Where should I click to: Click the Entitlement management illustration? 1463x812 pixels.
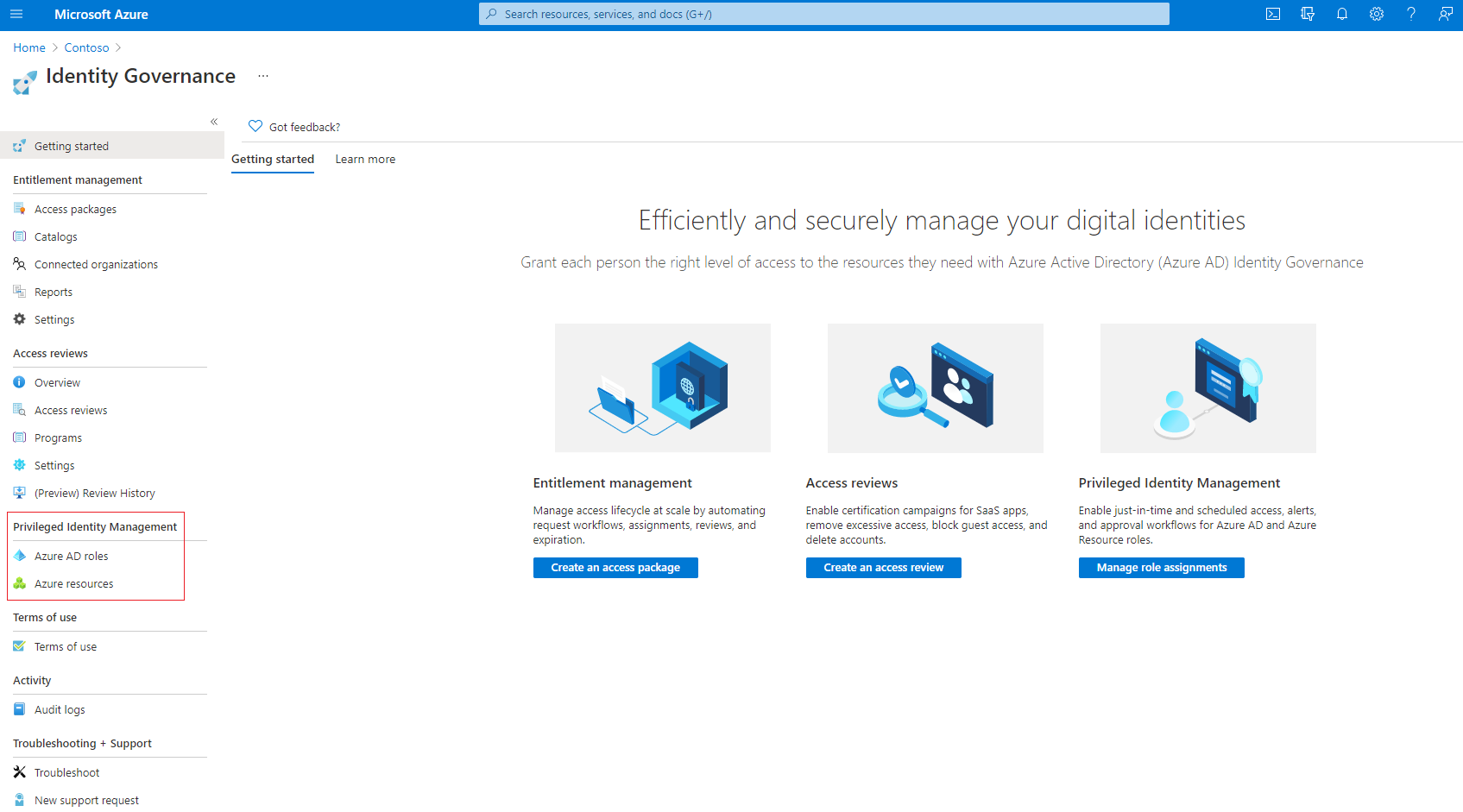(x=663, y=387)
